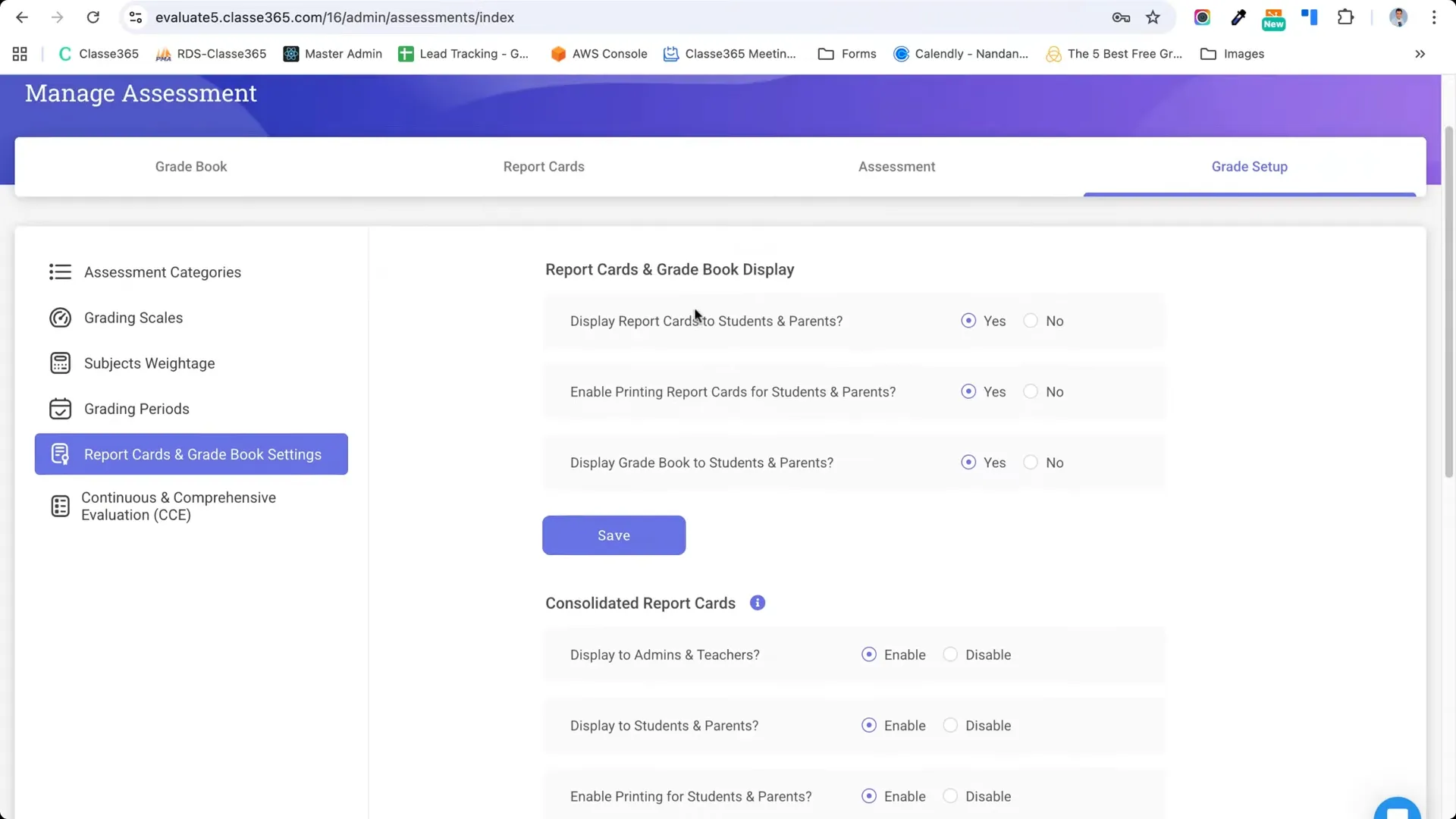Open Continuous & Comprehensive Evaluation (CCE)
Viewport: 1456px width, 819px height.
pyautogui.click(x=178, y=506)
